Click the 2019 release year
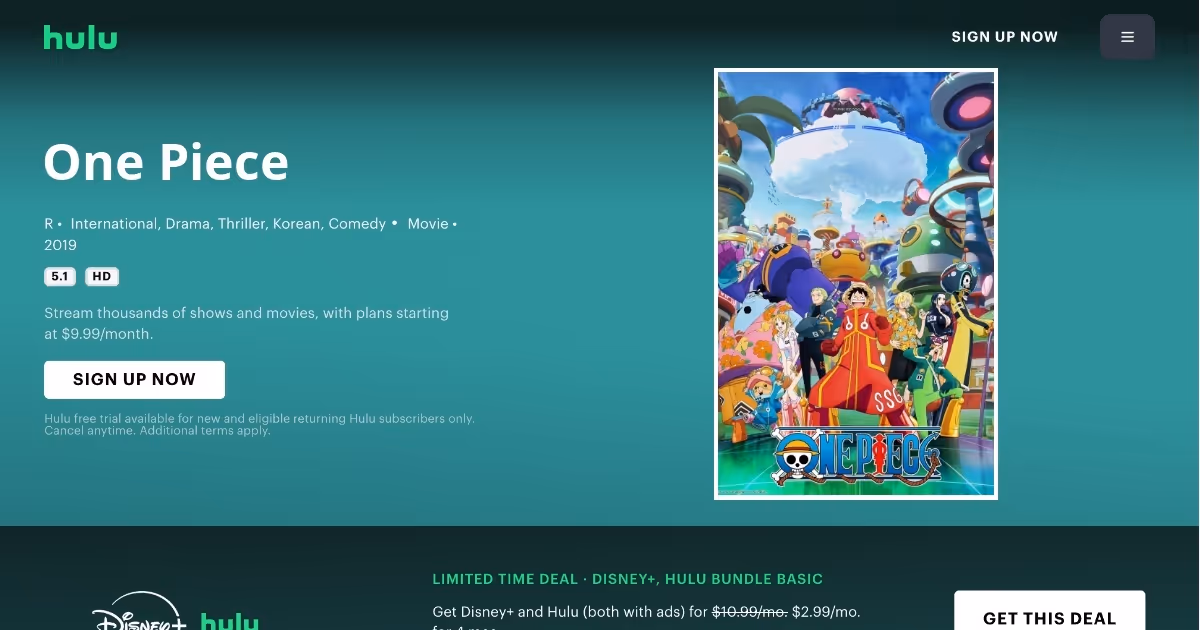This screenshot has height=630, width=1200. point(60,245)
